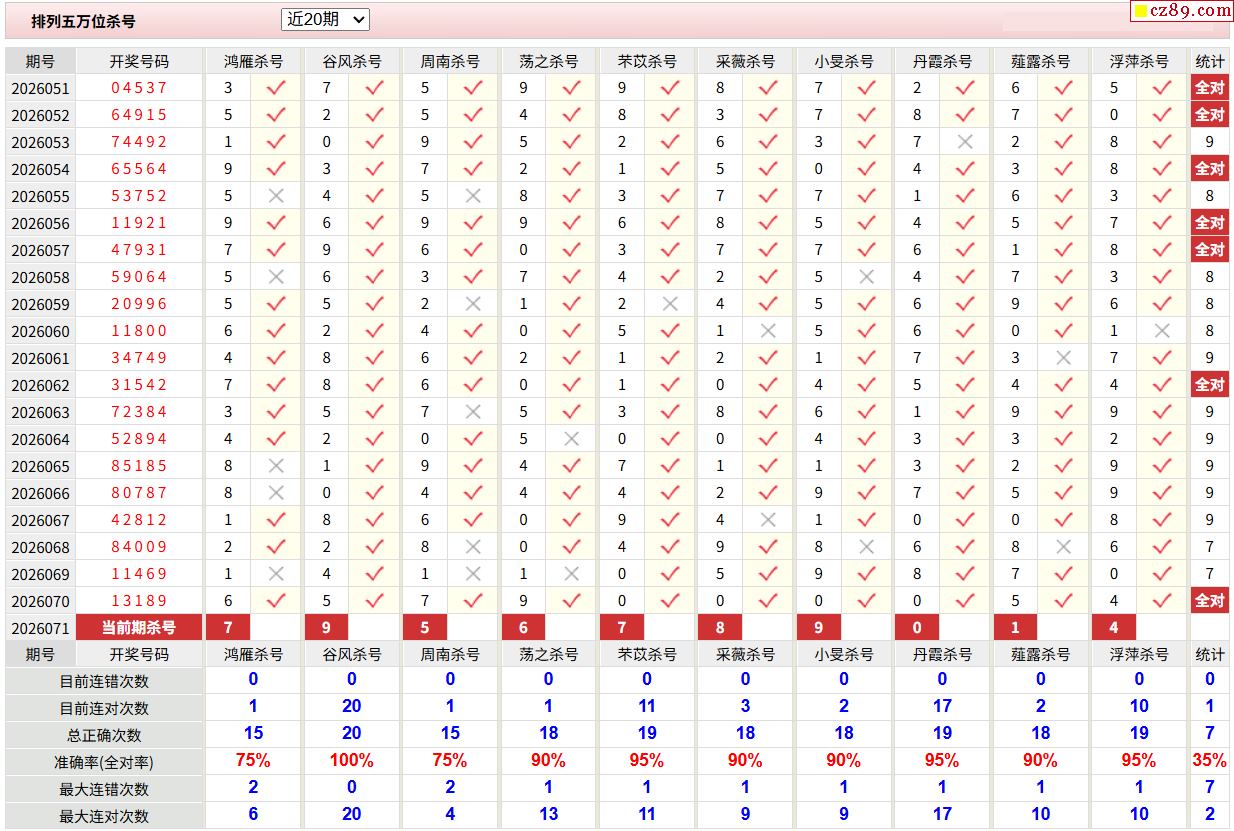Click the cz89.com site logo
Screen dimensions: 1234x831
click(x=1190, y=11)
